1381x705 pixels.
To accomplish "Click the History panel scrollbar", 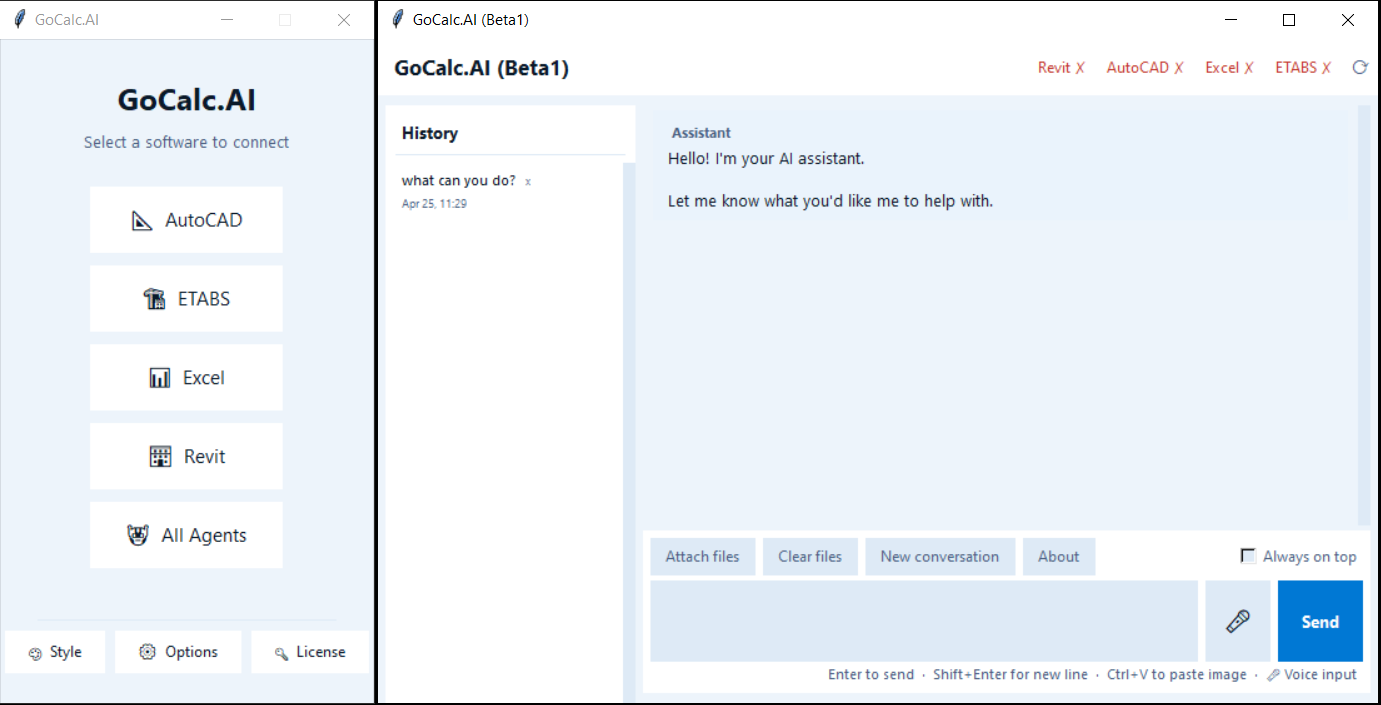I will pos(629,432).
